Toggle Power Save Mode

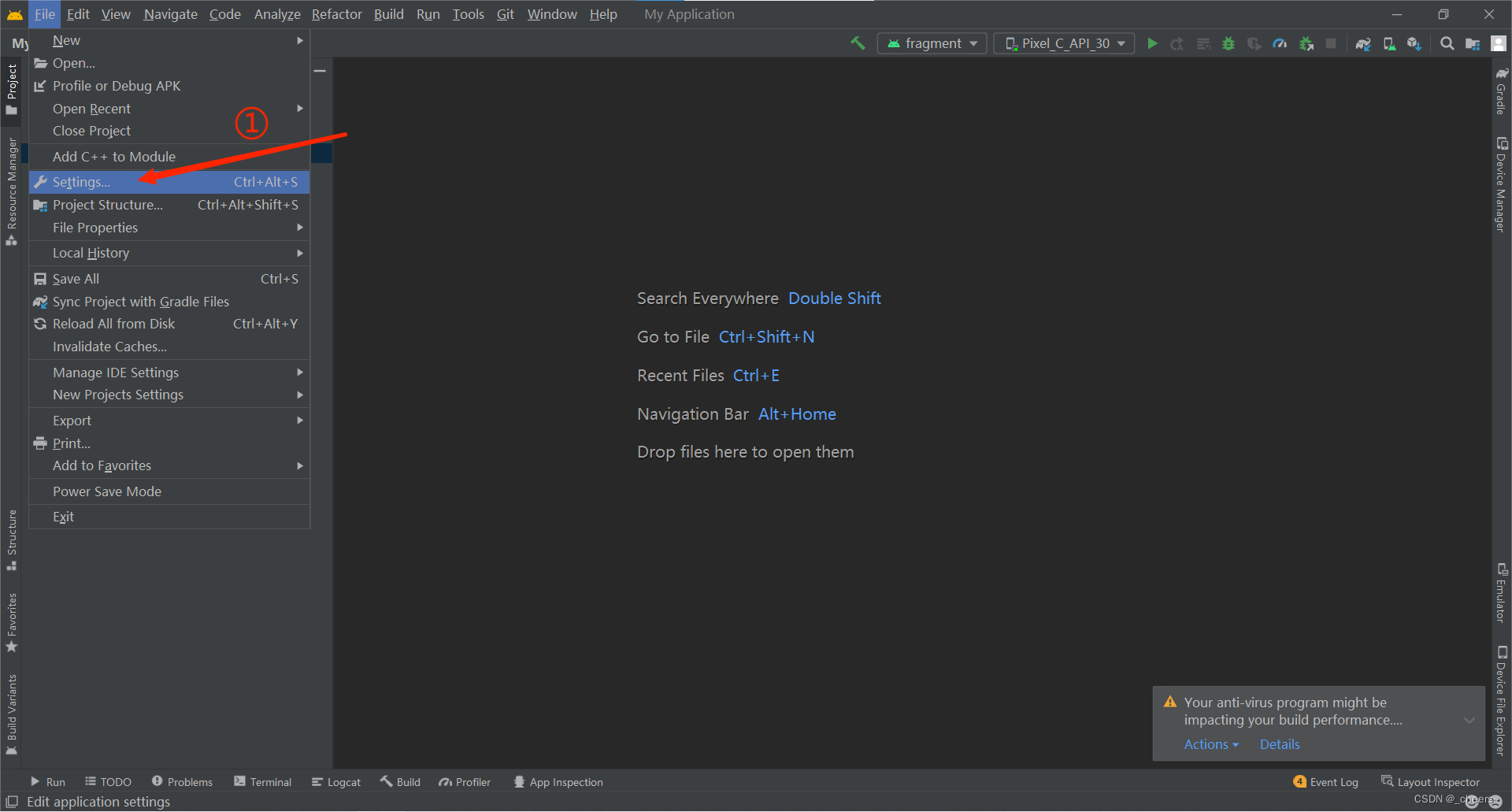(169, 491)
